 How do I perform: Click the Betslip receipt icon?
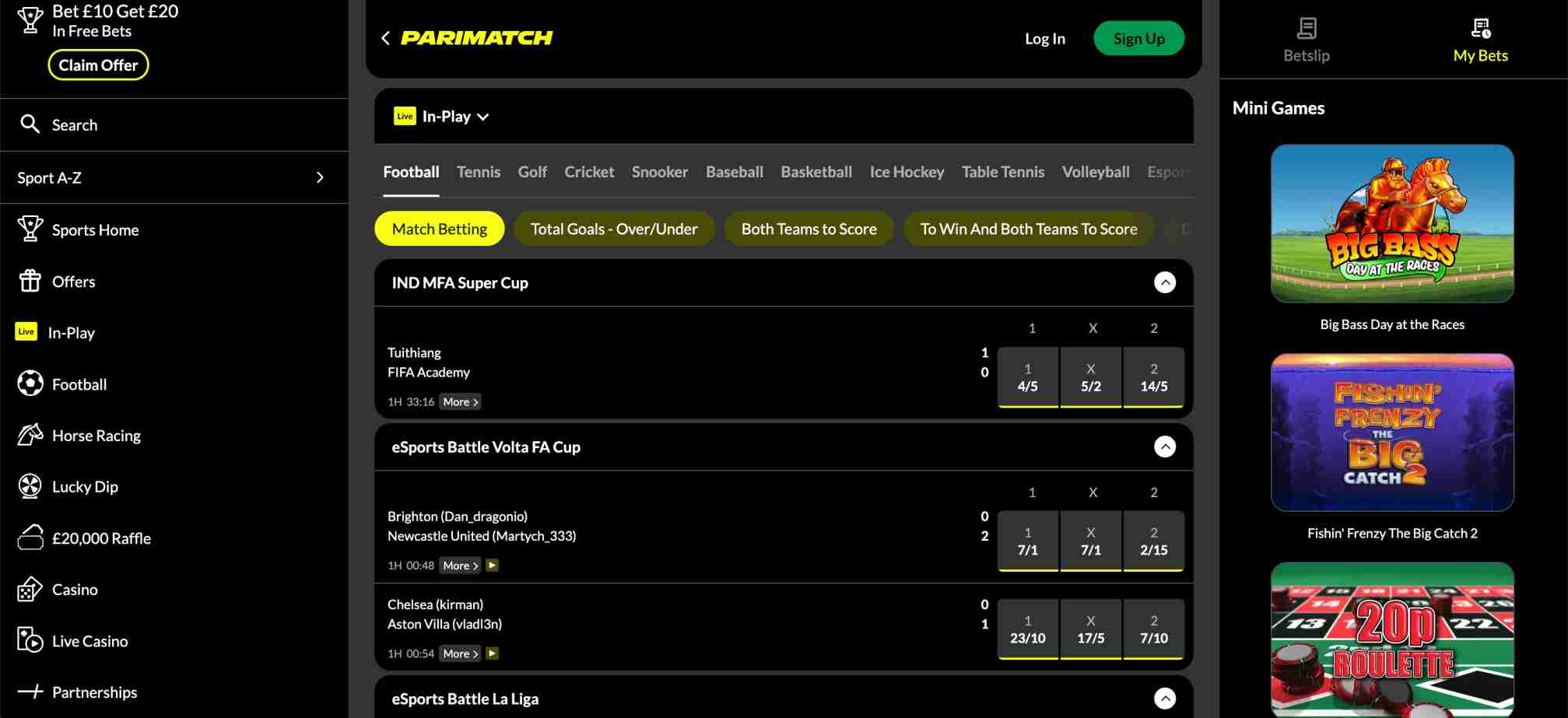(x=1307, y=28)
